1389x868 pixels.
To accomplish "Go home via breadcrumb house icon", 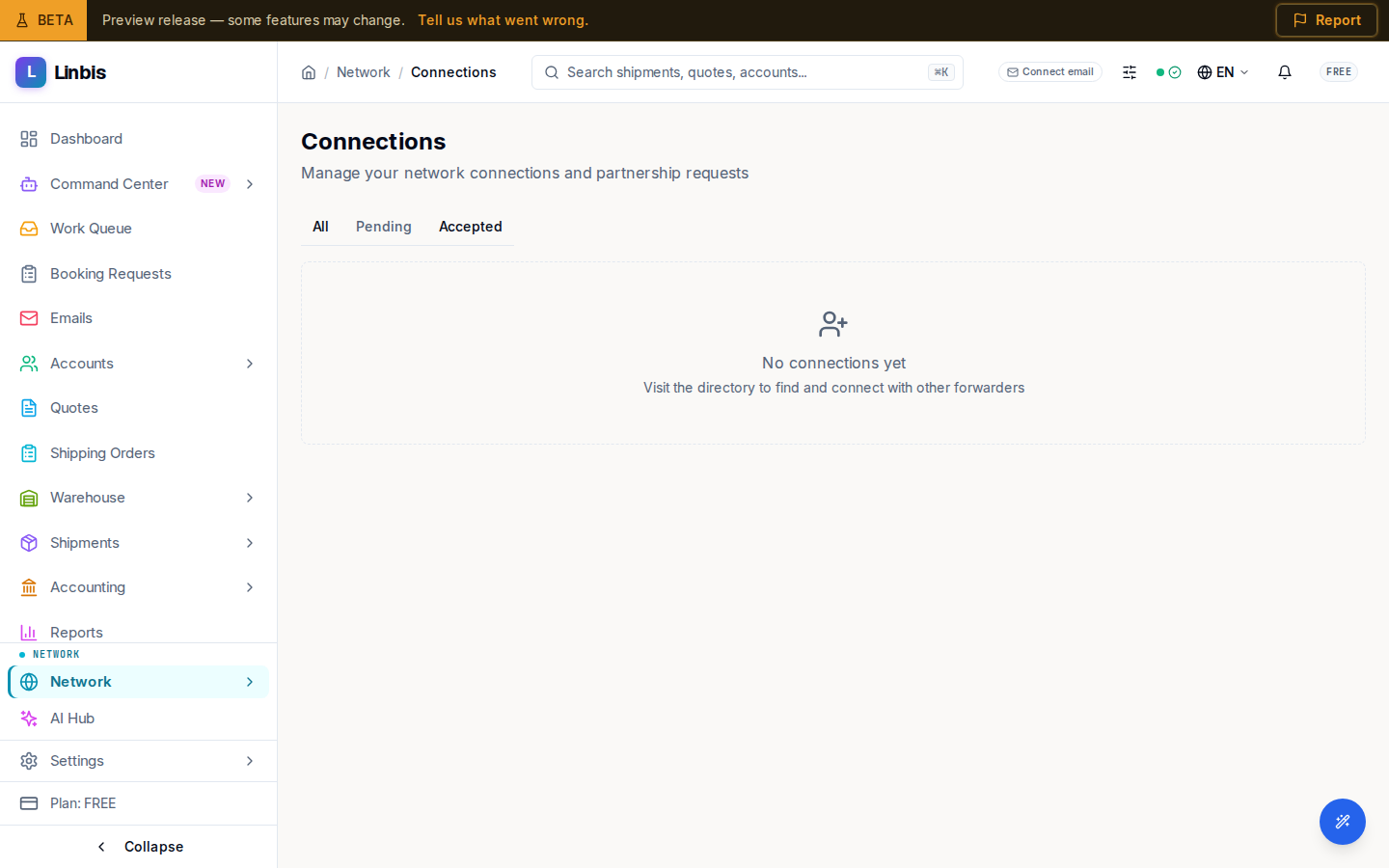I will (309, 72).
